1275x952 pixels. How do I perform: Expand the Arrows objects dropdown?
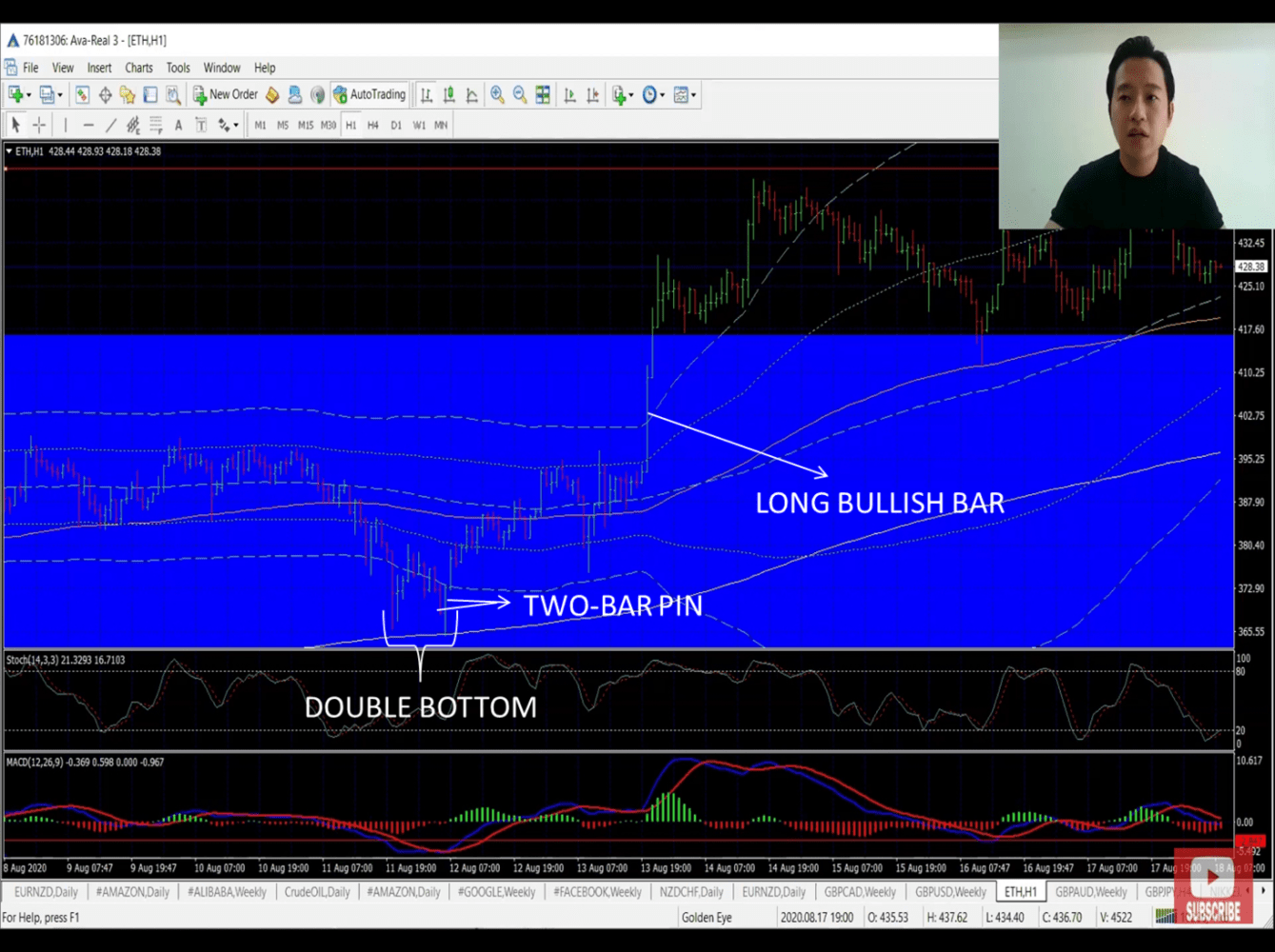tap(235, 125)
